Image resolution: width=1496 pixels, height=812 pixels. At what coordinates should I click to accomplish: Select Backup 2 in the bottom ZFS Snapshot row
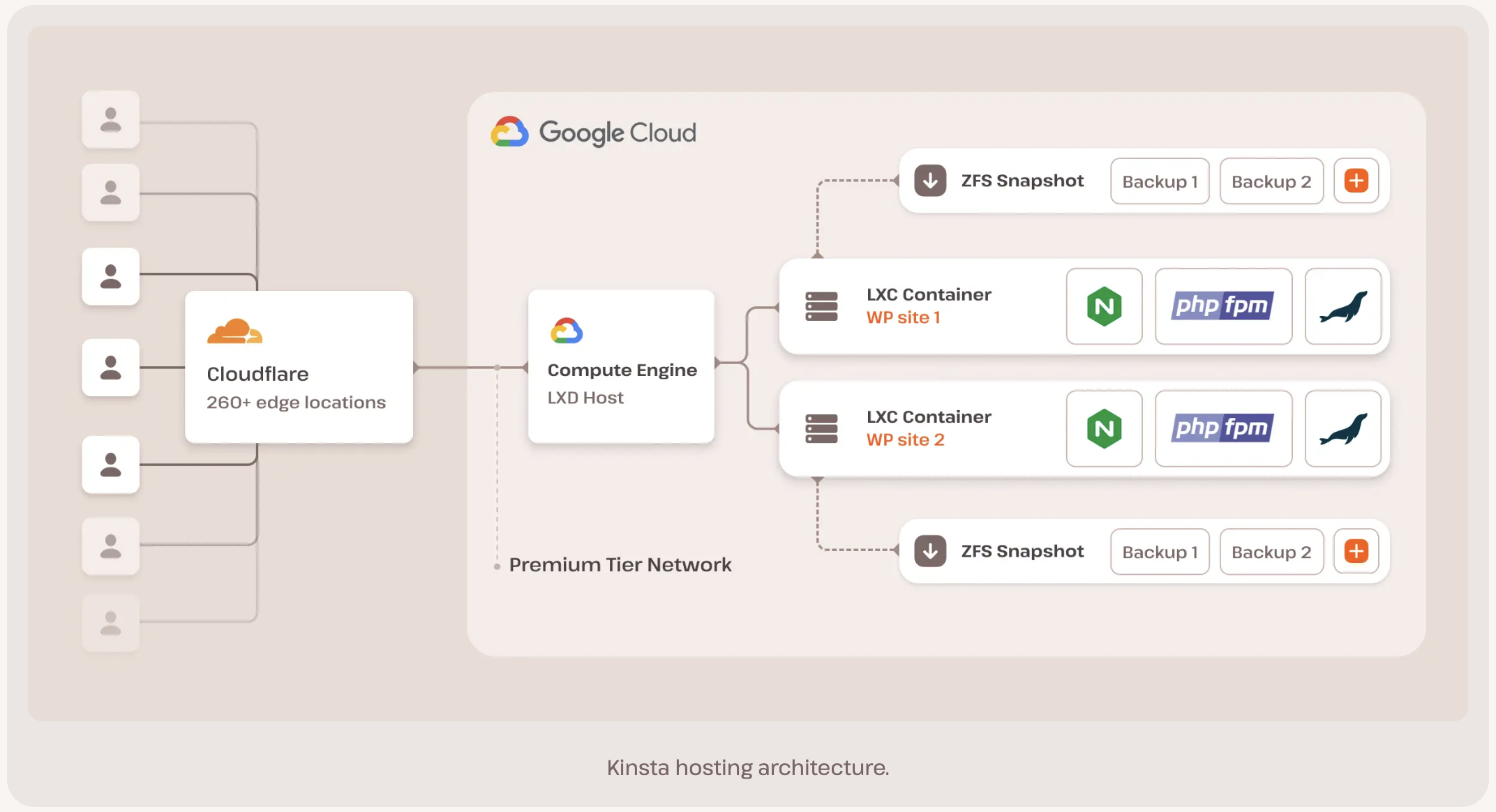pyautogui.click(x=1271, y=552)
